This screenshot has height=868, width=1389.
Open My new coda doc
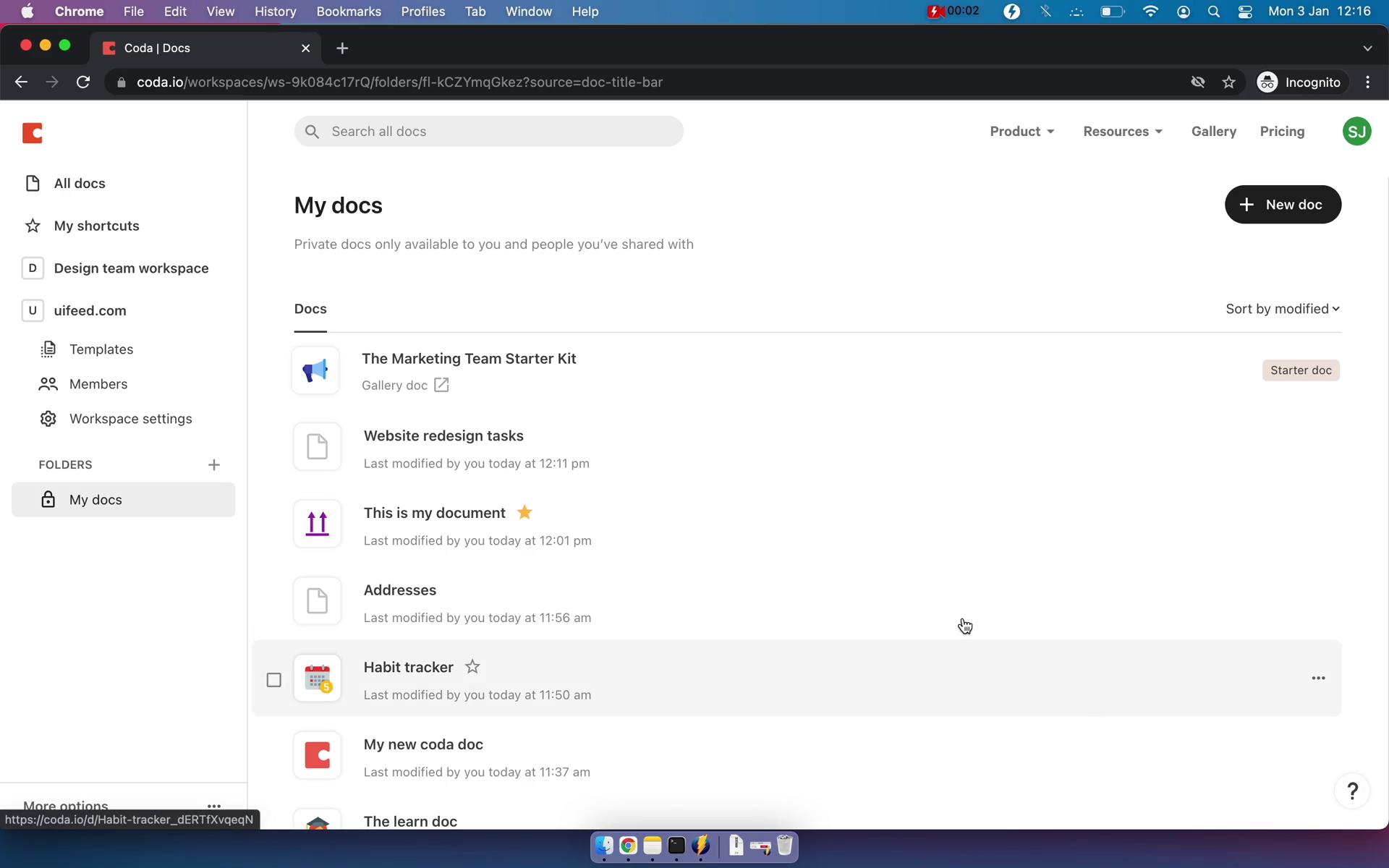click(423, 745)
